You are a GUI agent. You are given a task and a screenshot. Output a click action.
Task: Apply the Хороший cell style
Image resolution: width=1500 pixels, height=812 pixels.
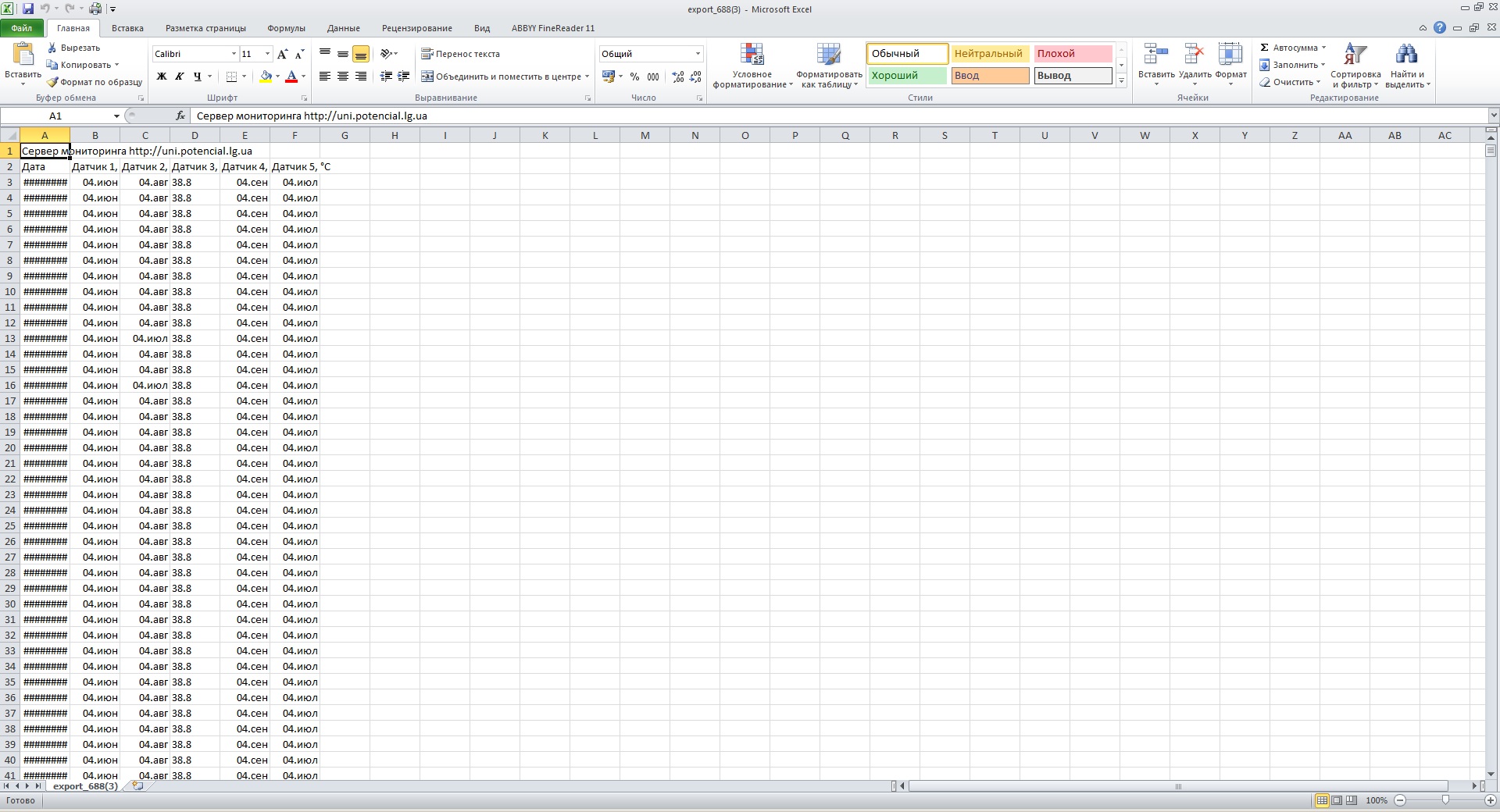point(907,76)
